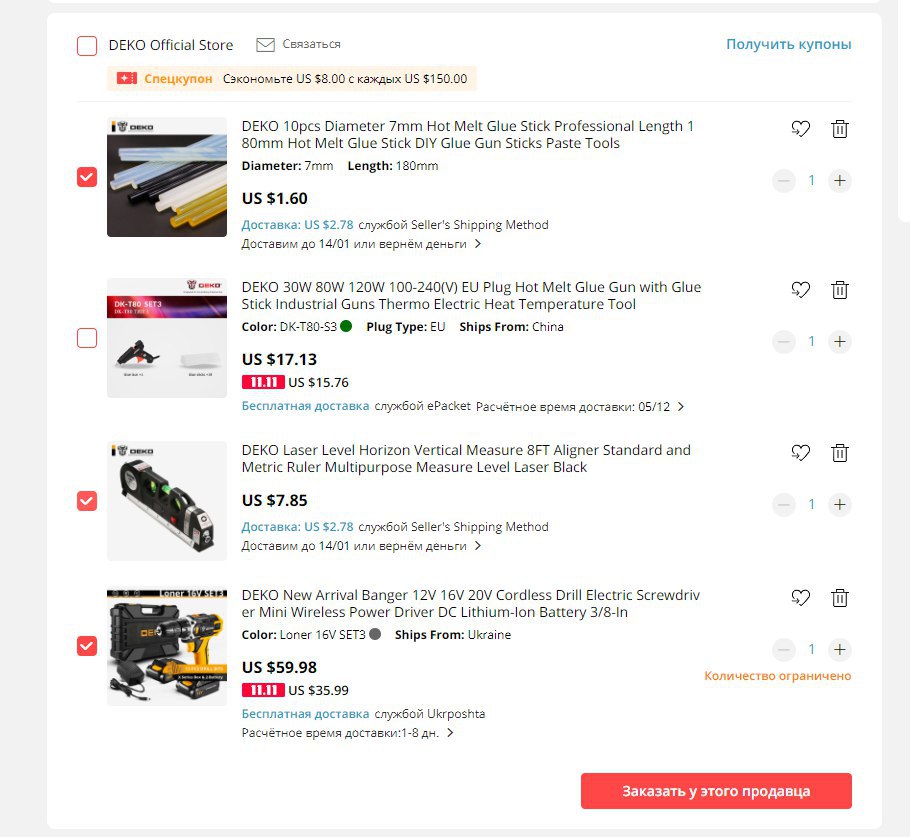Viewport: 910px width, 837px height.
Task: Open the Получить купоны link
Action: [789, 44]
